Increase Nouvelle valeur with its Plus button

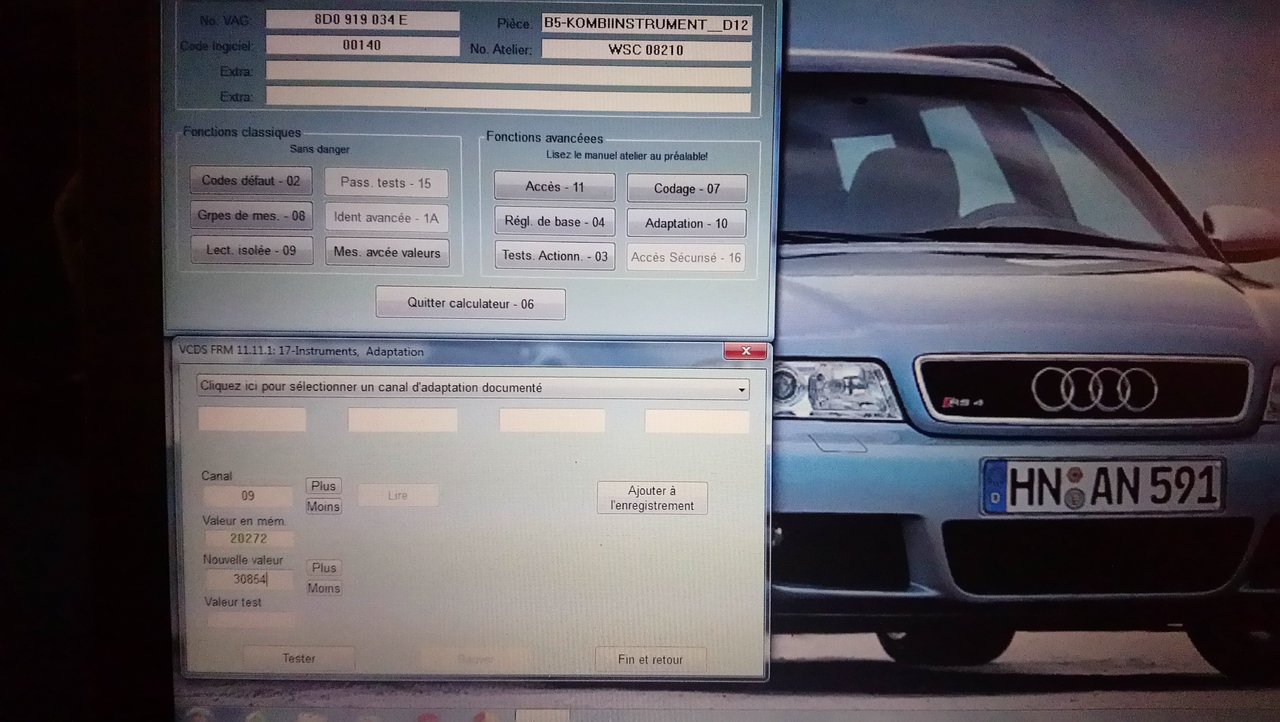323,568
